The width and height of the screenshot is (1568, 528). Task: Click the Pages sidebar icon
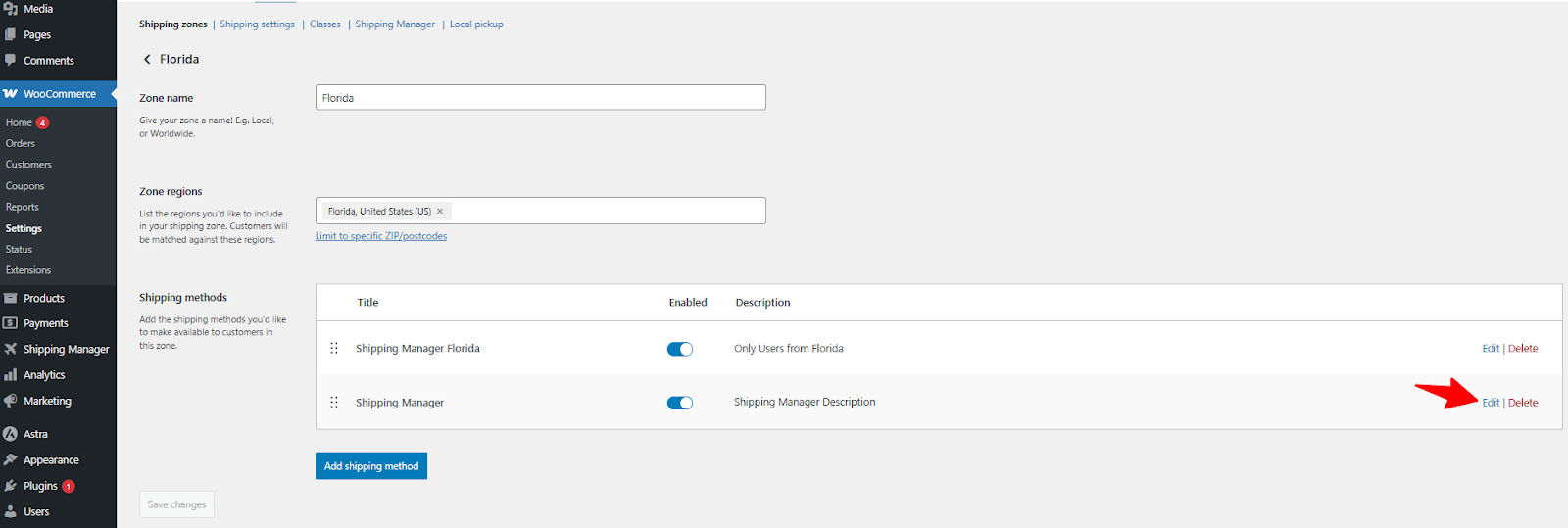point(11,34)
